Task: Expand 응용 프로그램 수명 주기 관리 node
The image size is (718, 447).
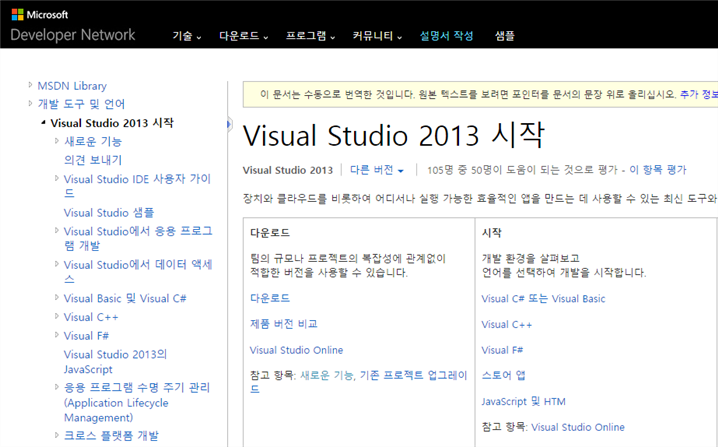Action: pos(57,387)
